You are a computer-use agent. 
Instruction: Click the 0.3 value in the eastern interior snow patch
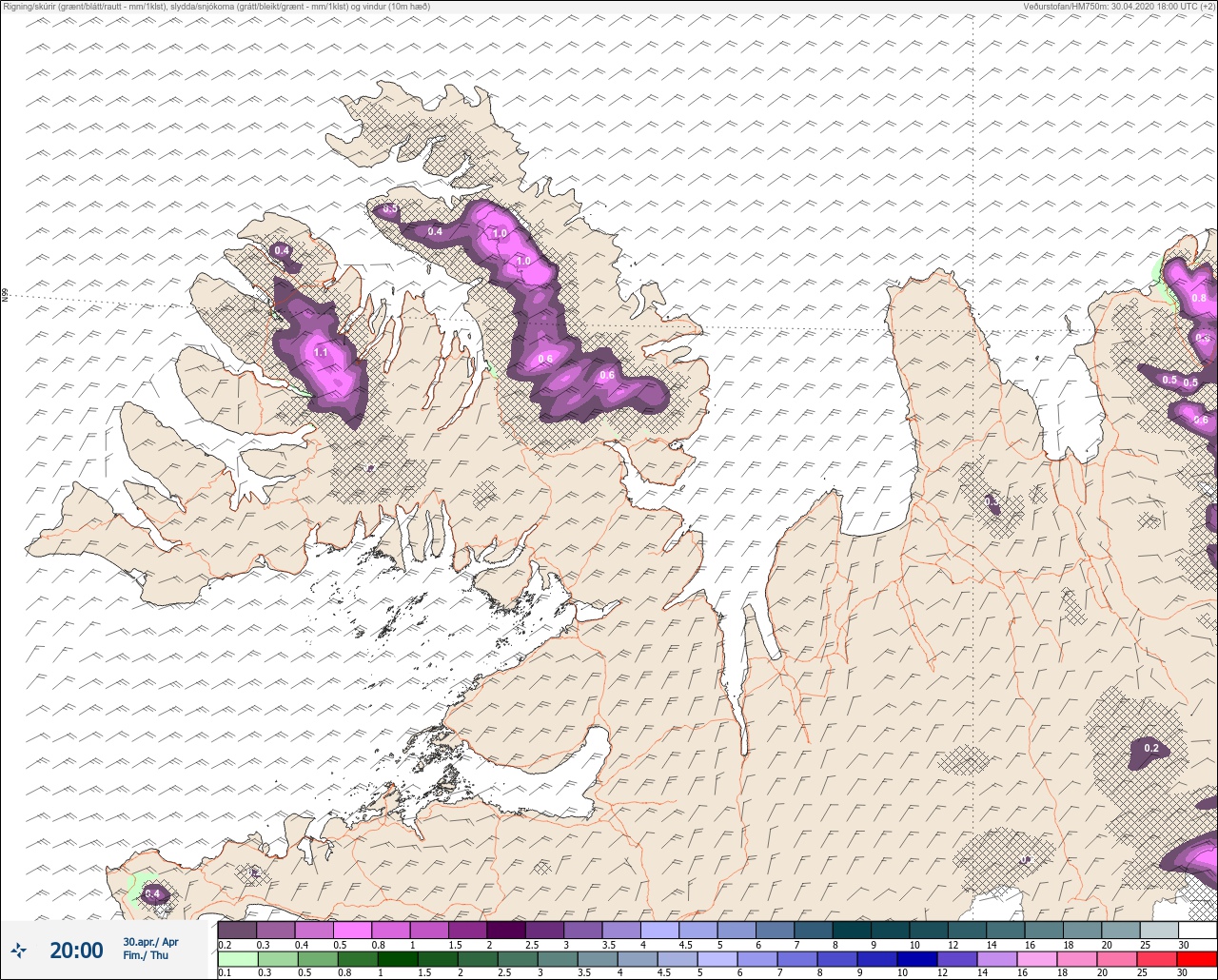[991, 501]
